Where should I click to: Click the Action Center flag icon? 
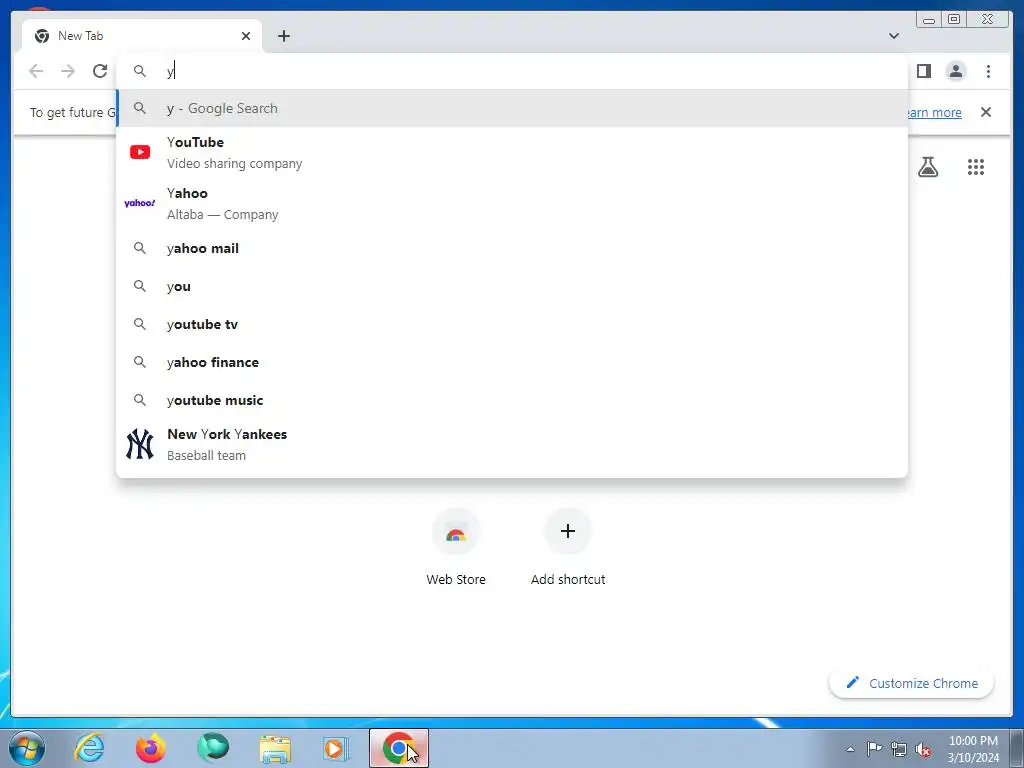tap(874, 749)
